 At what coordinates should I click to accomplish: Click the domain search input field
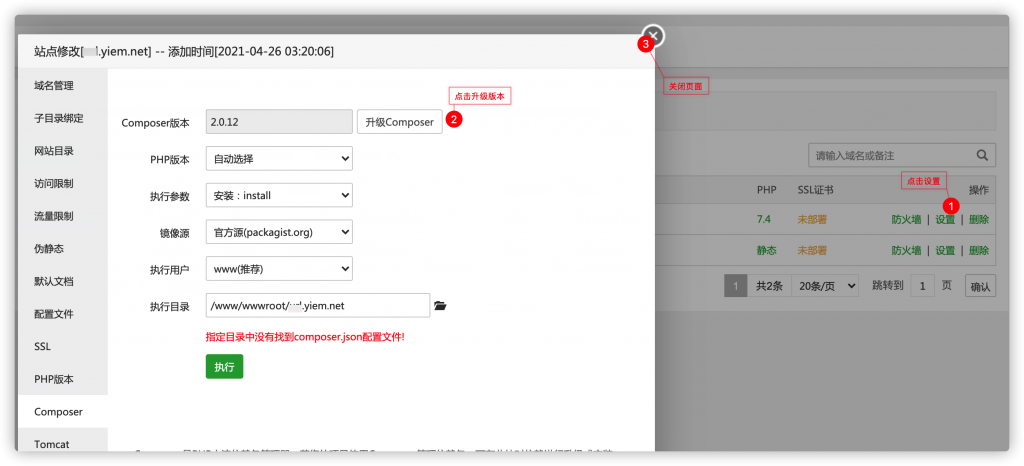coord(902,155)
